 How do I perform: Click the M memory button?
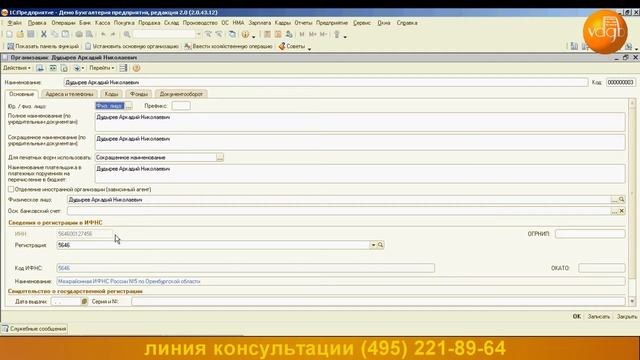point(302,35)
